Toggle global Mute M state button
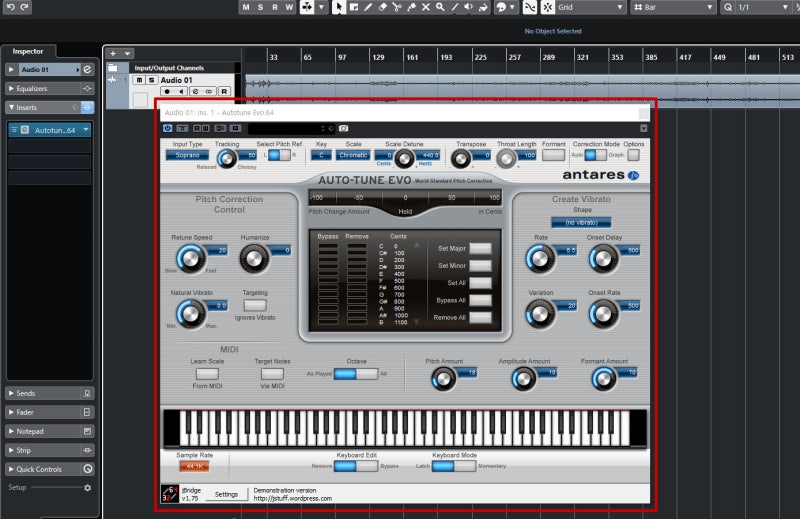Screen dimensions: 800x519 [246, 7]
